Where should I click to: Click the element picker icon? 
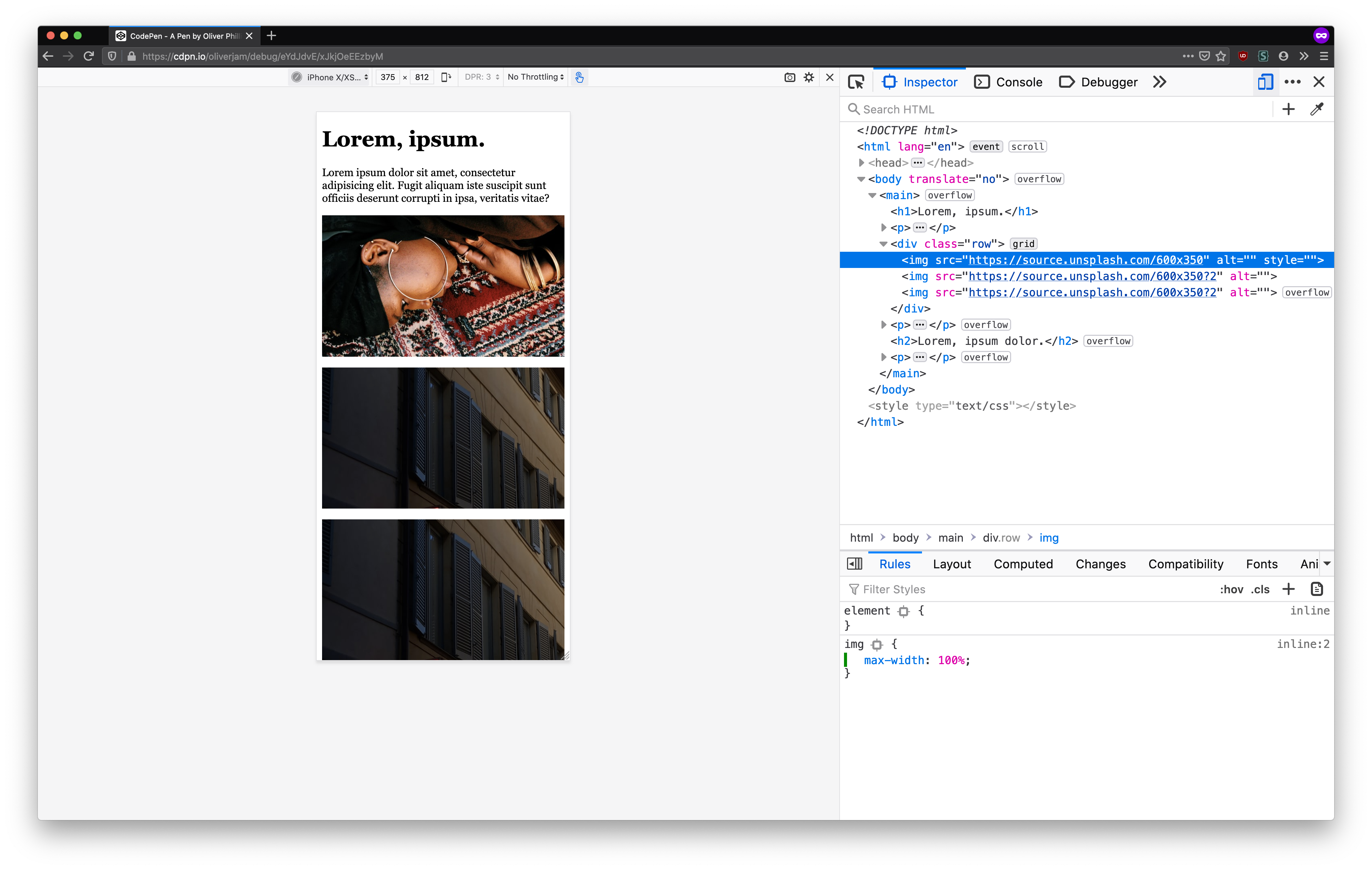point(856,82)
